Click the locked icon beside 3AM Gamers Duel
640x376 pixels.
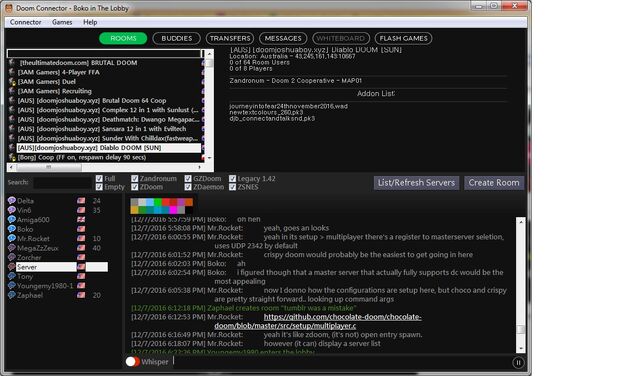(12, 82)
